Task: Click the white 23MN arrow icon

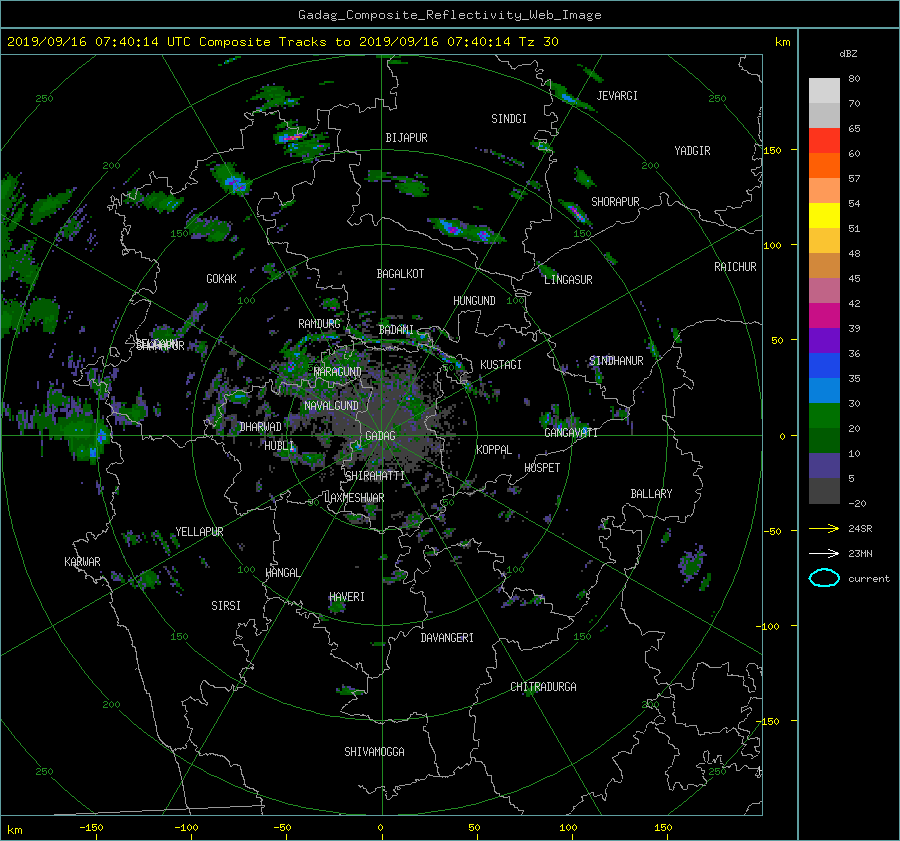Action: [824, 553]
